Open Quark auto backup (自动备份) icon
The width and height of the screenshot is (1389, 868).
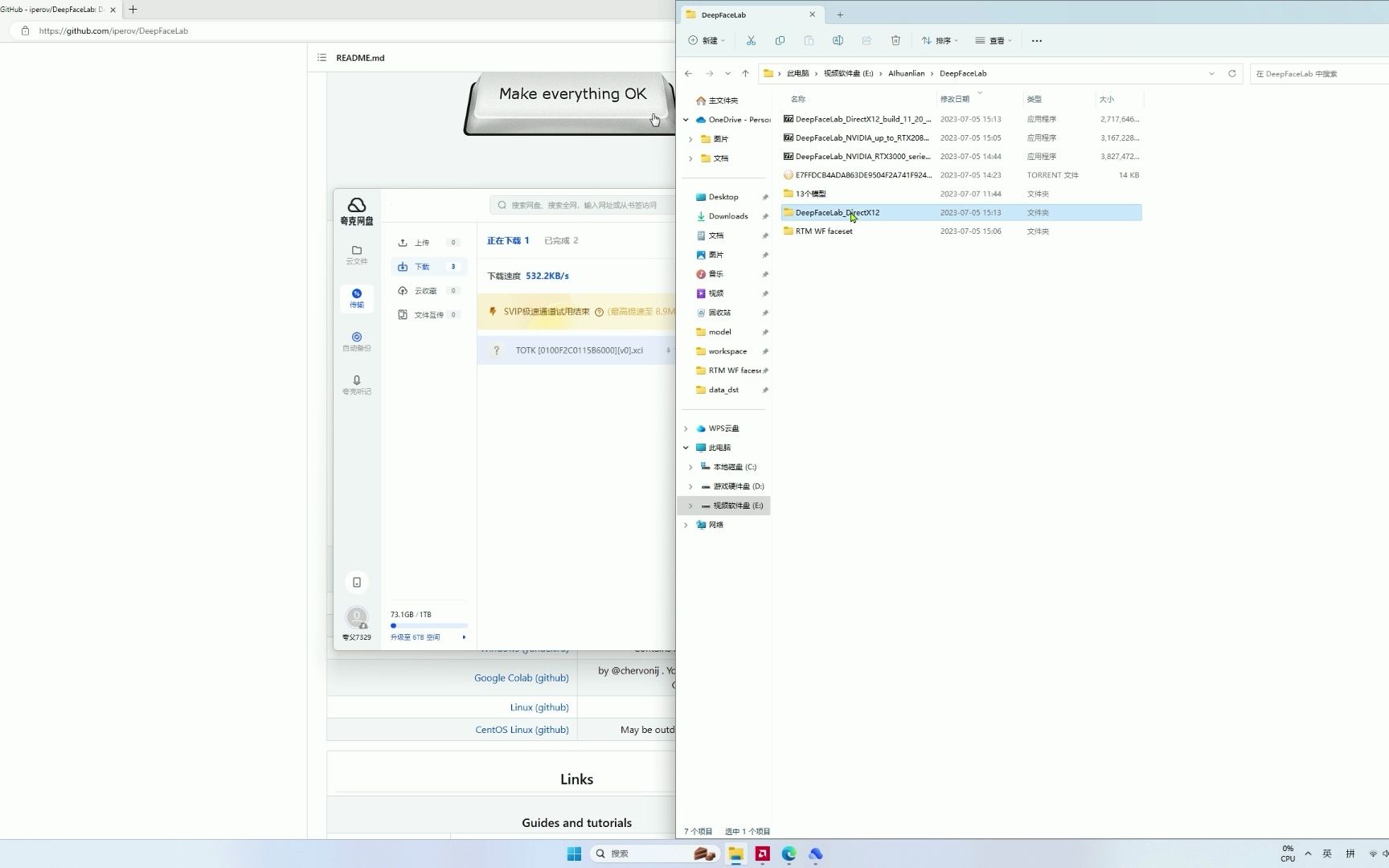[x=357, y=342]
